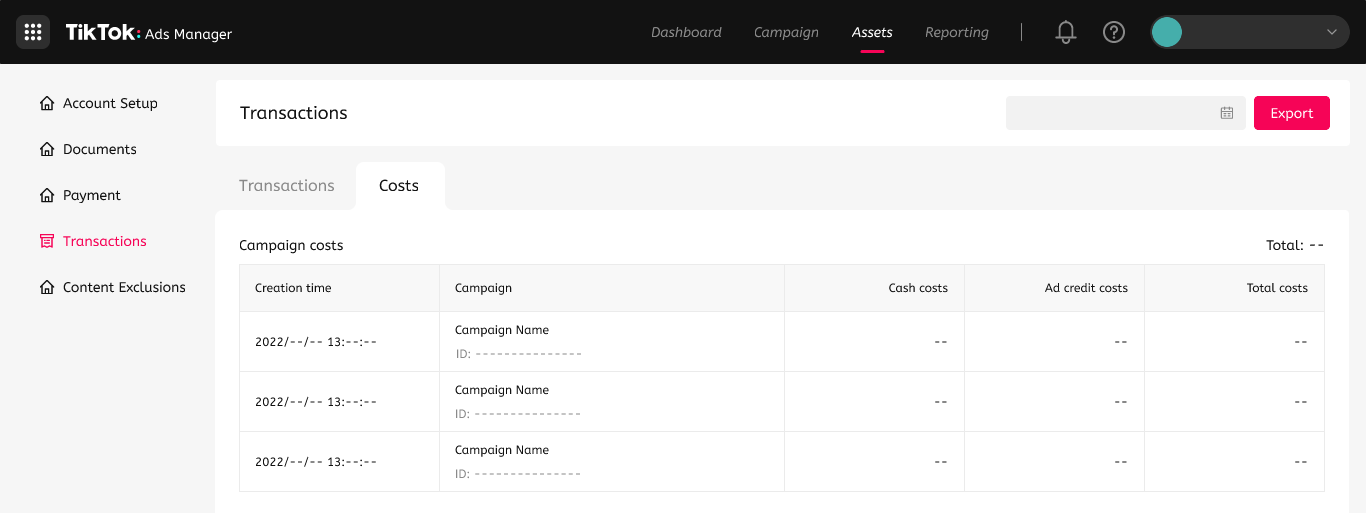Click the calendar icon in date field

point(1227,113)
